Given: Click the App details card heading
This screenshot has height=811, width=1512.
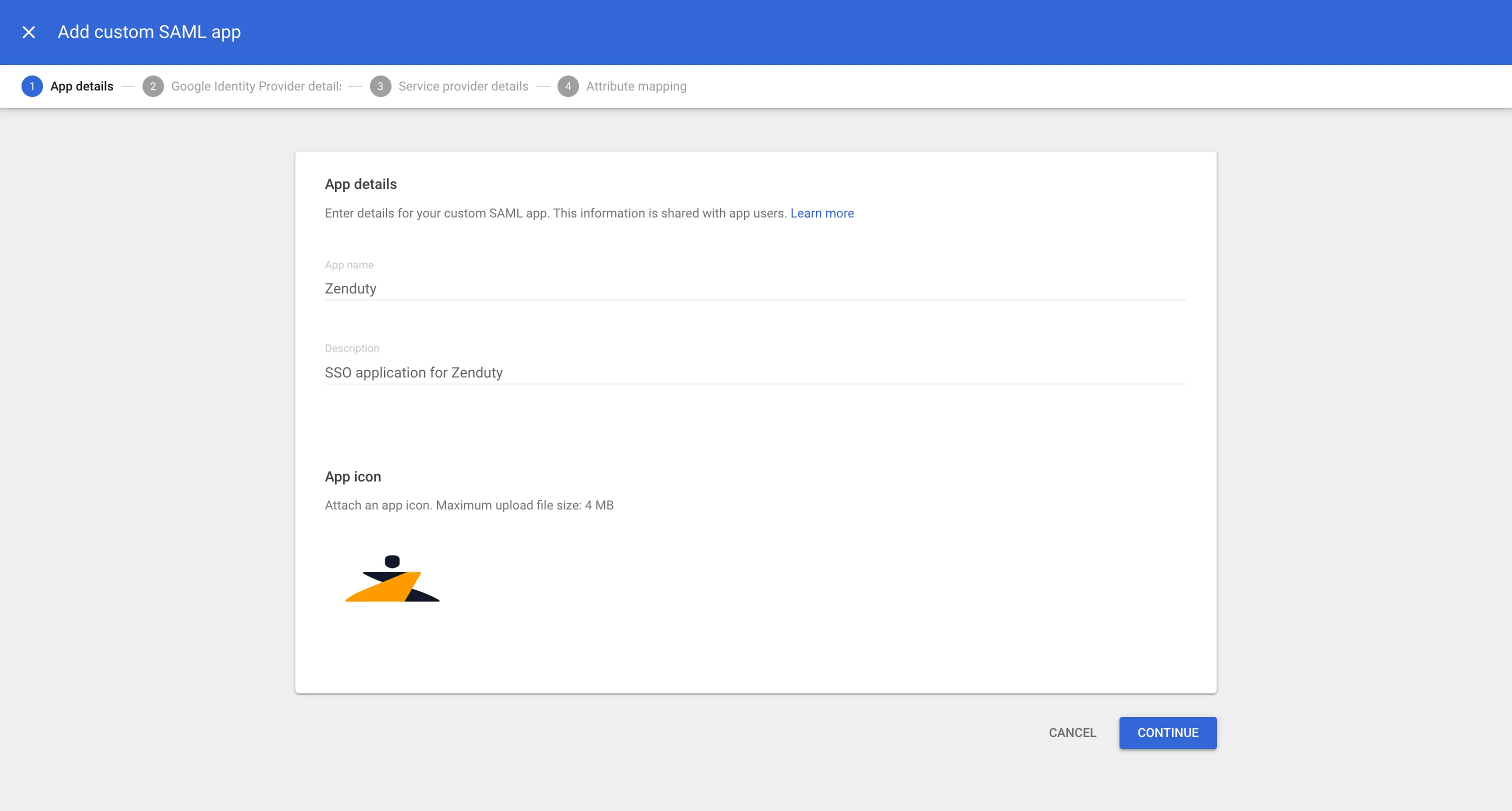Looking at the screenshot, I should [x=360, y=184].
